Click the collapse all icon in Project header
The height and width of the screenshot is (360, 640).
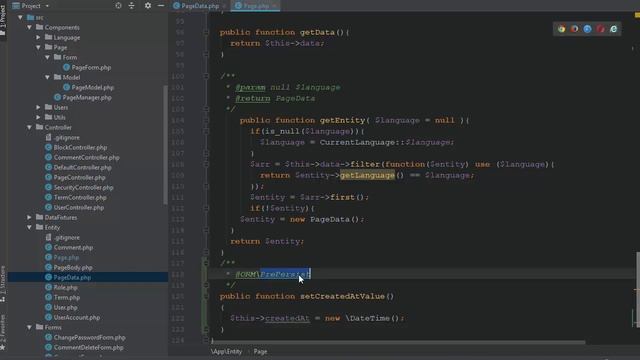coord(131,6)
